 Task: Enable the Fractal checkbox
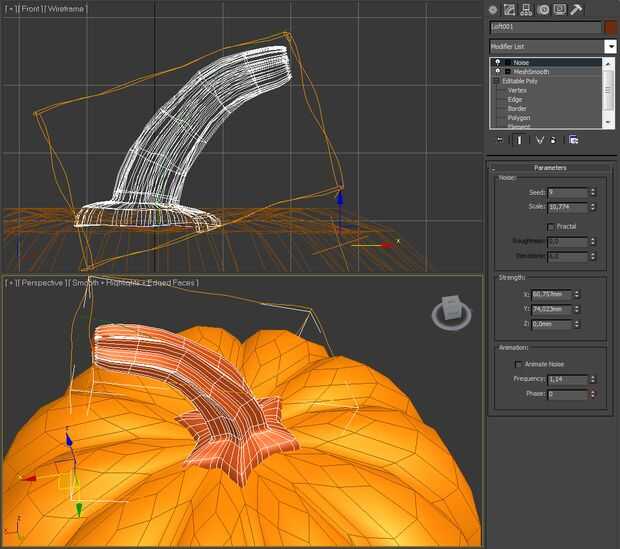[x=551, y=226]
